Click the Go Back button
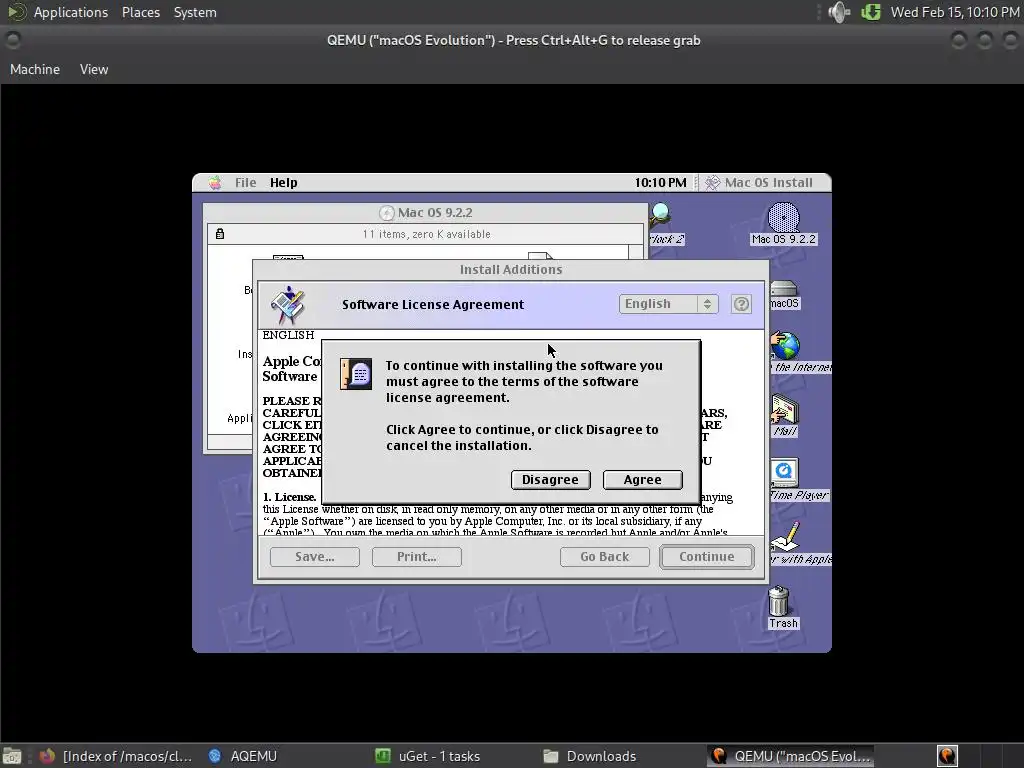1024x768 pixels. pos(605,556)
